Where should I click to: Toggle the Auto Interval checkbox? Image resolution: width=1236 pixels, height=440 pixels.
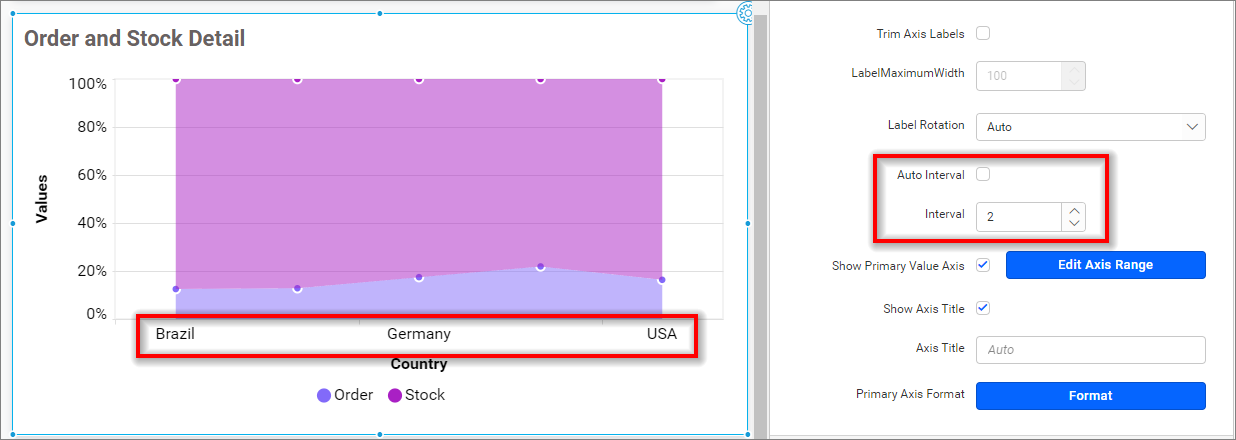(983, 175)
